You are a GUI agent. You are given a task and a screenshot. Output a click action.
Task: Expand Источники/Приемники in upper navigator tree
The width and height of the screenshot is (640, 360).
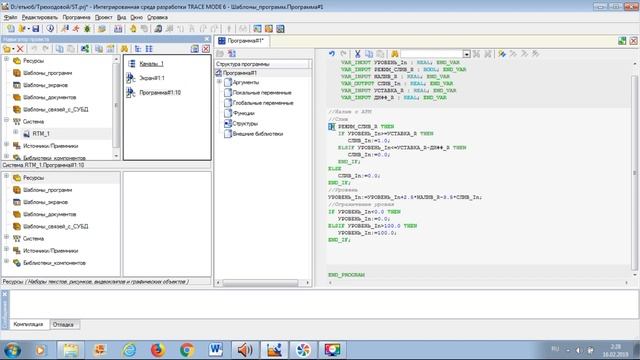tap(7, 144)
